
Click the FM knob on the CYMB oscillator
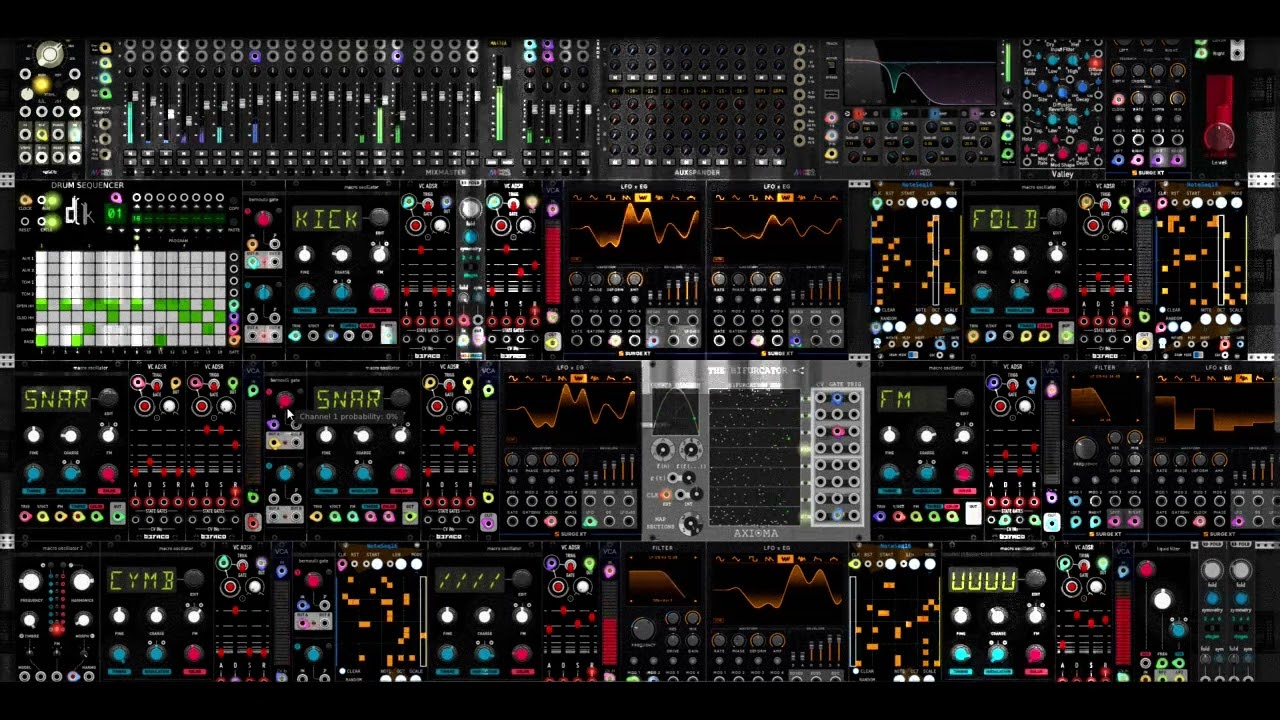click(194, 617)
